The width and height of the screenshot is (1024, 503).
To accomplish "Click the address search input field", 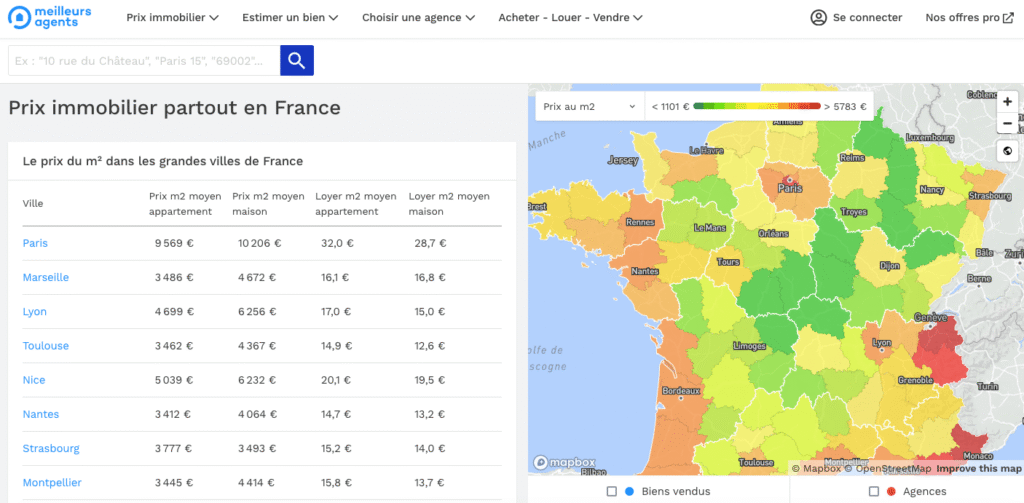I will click(144, 61).
